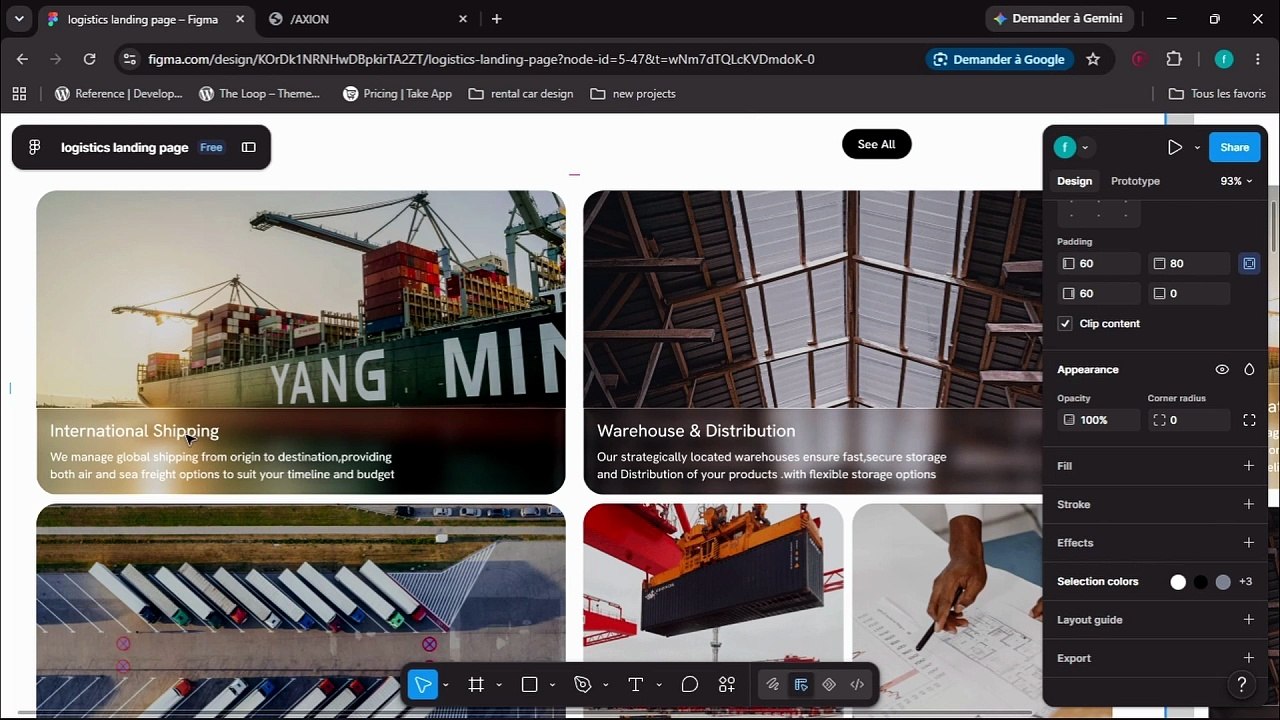The width and height of the screenshot is (1280, 720).
Task: Toggle layer visibility eye in Appearance
Action: (1222, 370)
